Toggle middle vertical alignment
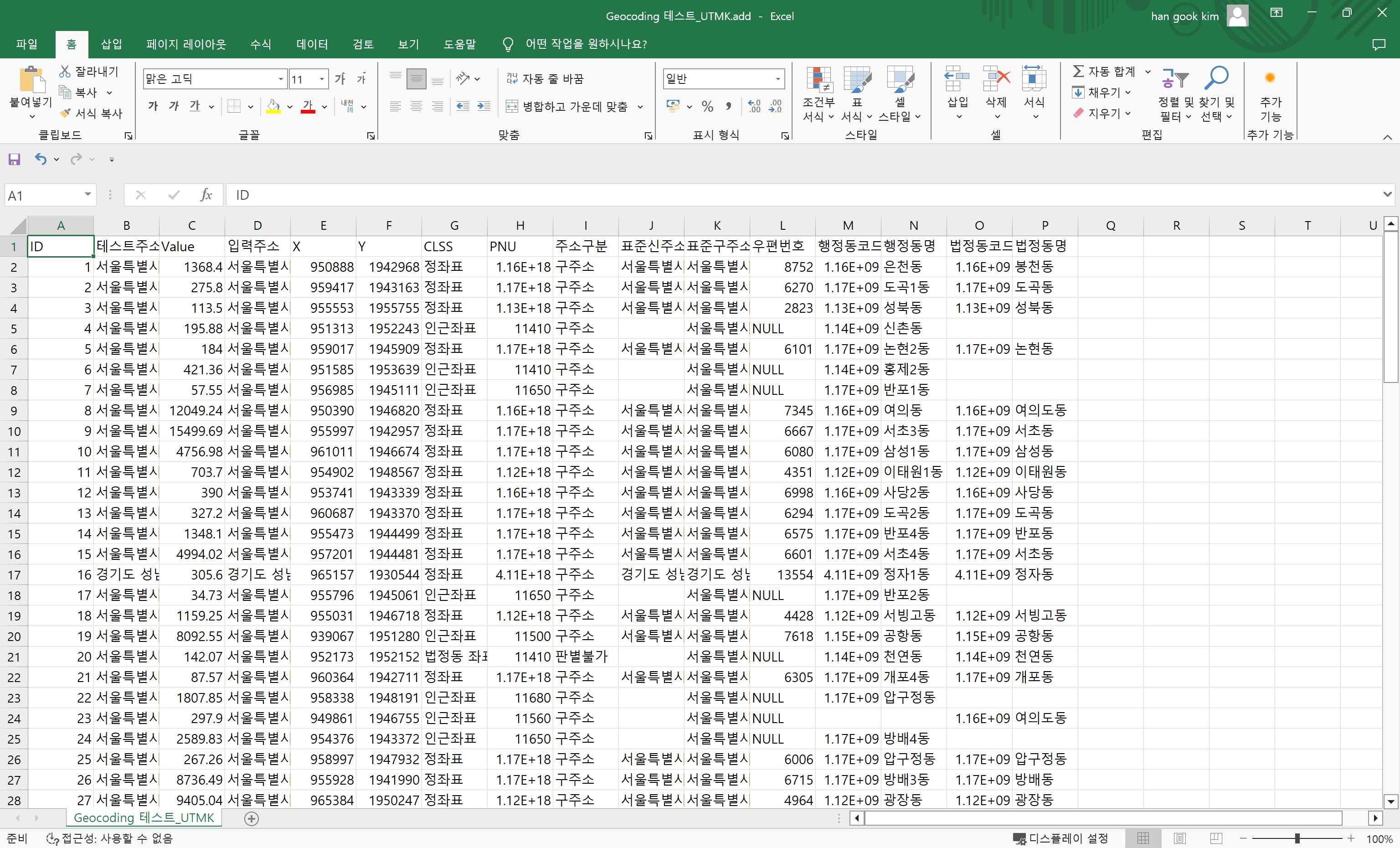Image resolution: width=1400 pixels, height=848 pixels. [417, 78]
